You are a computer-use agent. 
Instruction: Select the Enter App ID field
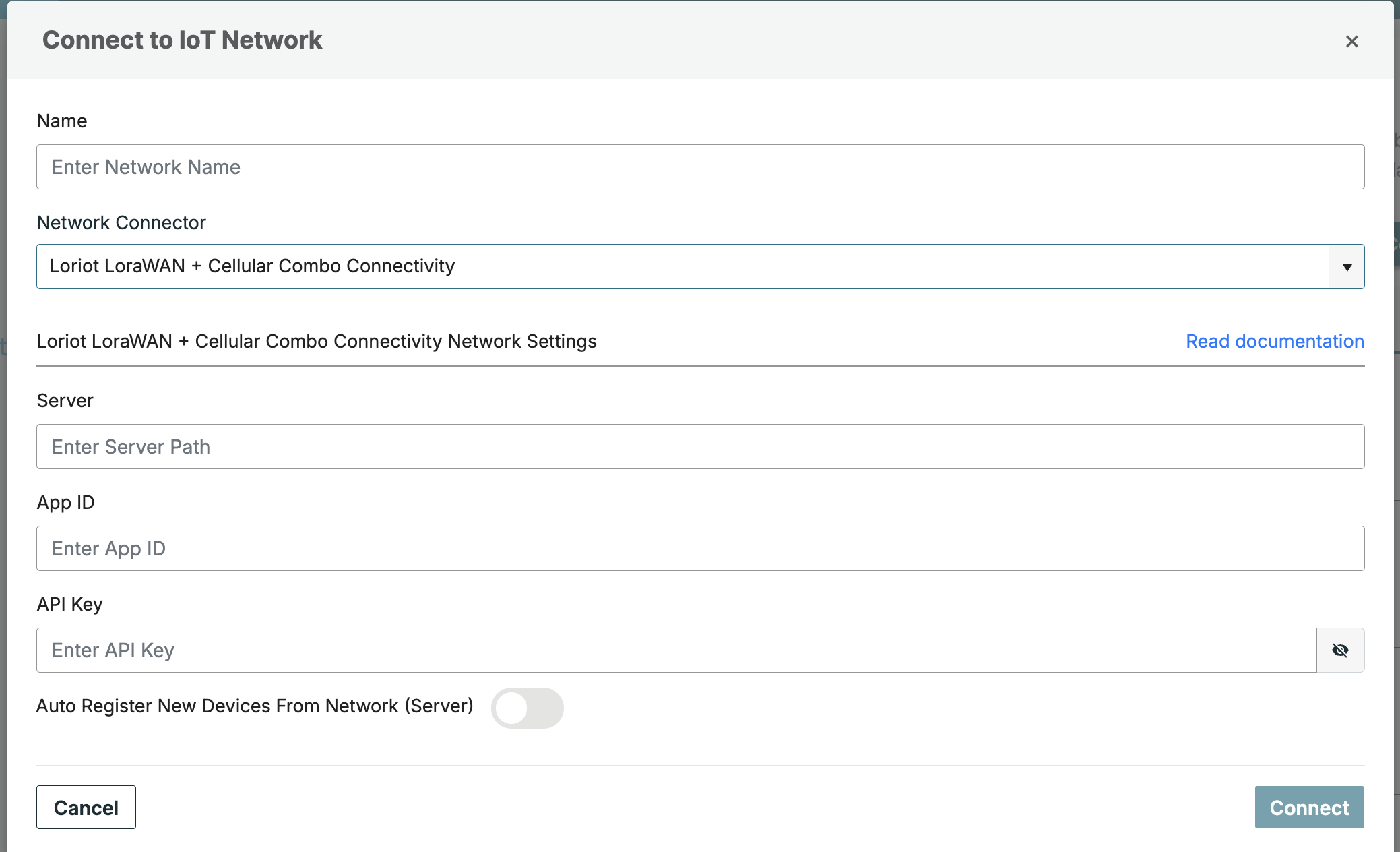click(x=700, y=549)
